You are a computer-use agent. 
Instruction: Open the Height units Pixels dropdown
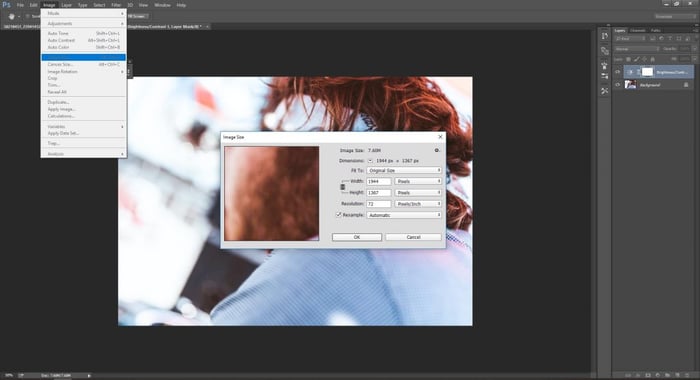[x=418, y=192]
